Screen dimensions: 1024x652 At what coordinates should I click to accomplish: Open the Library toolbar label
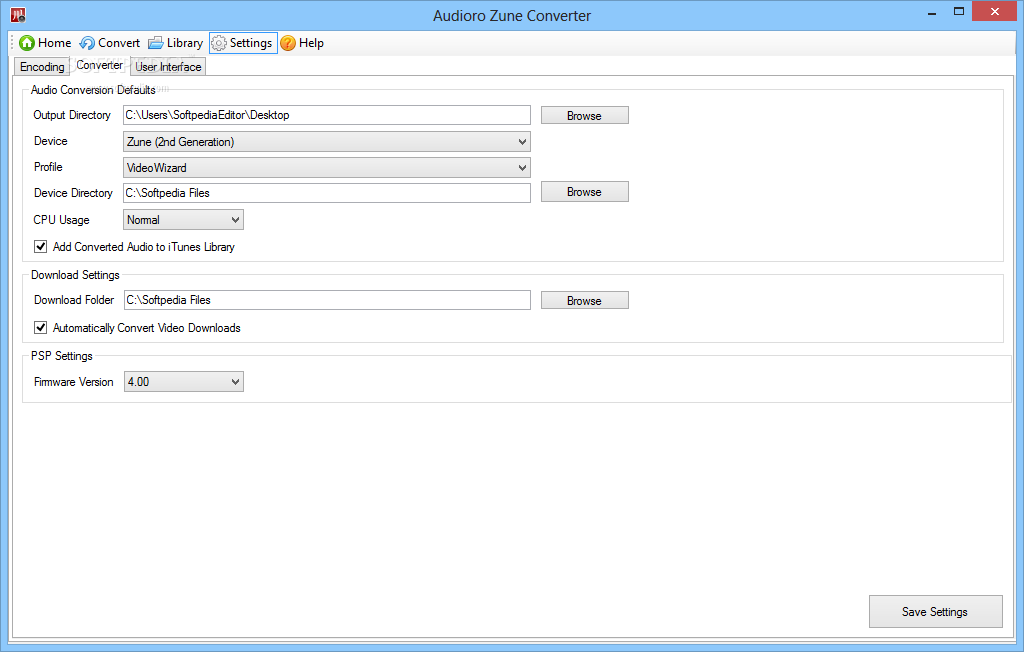pos(185,43)
